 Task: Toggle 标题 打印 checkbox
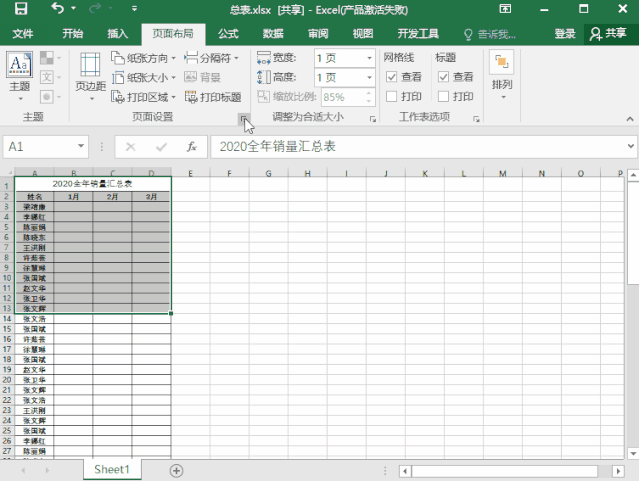click(x=443, y=97)
